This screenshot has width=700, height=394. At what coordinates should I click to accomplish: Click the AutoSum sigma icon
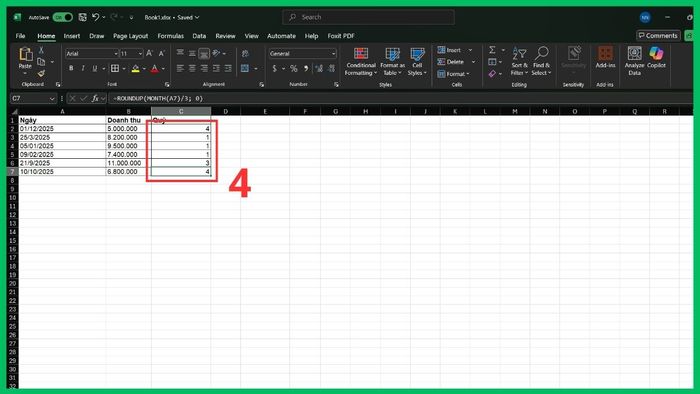492,50
